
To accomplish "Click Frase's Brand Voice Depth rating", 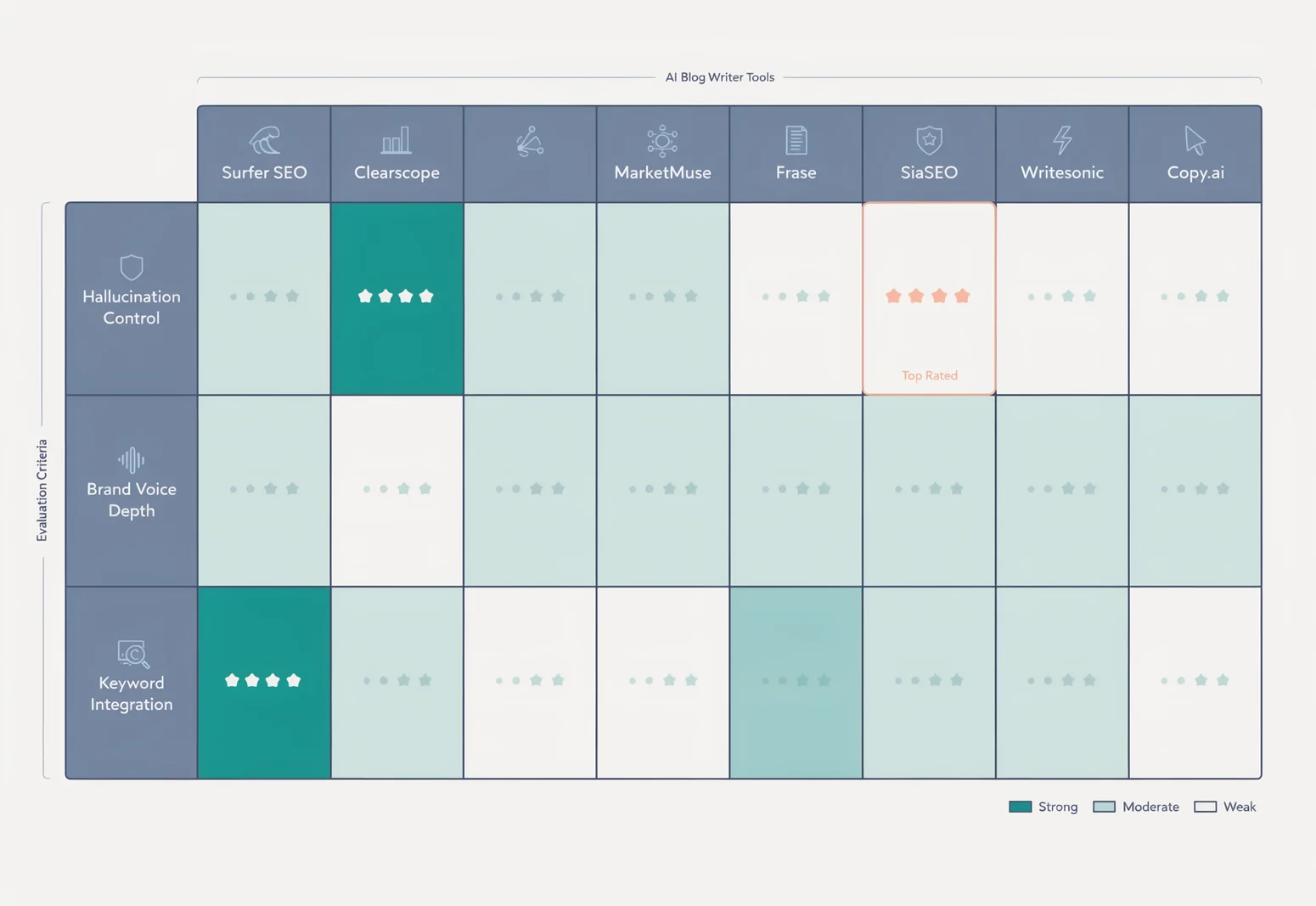I will click(x=796, y=489).
